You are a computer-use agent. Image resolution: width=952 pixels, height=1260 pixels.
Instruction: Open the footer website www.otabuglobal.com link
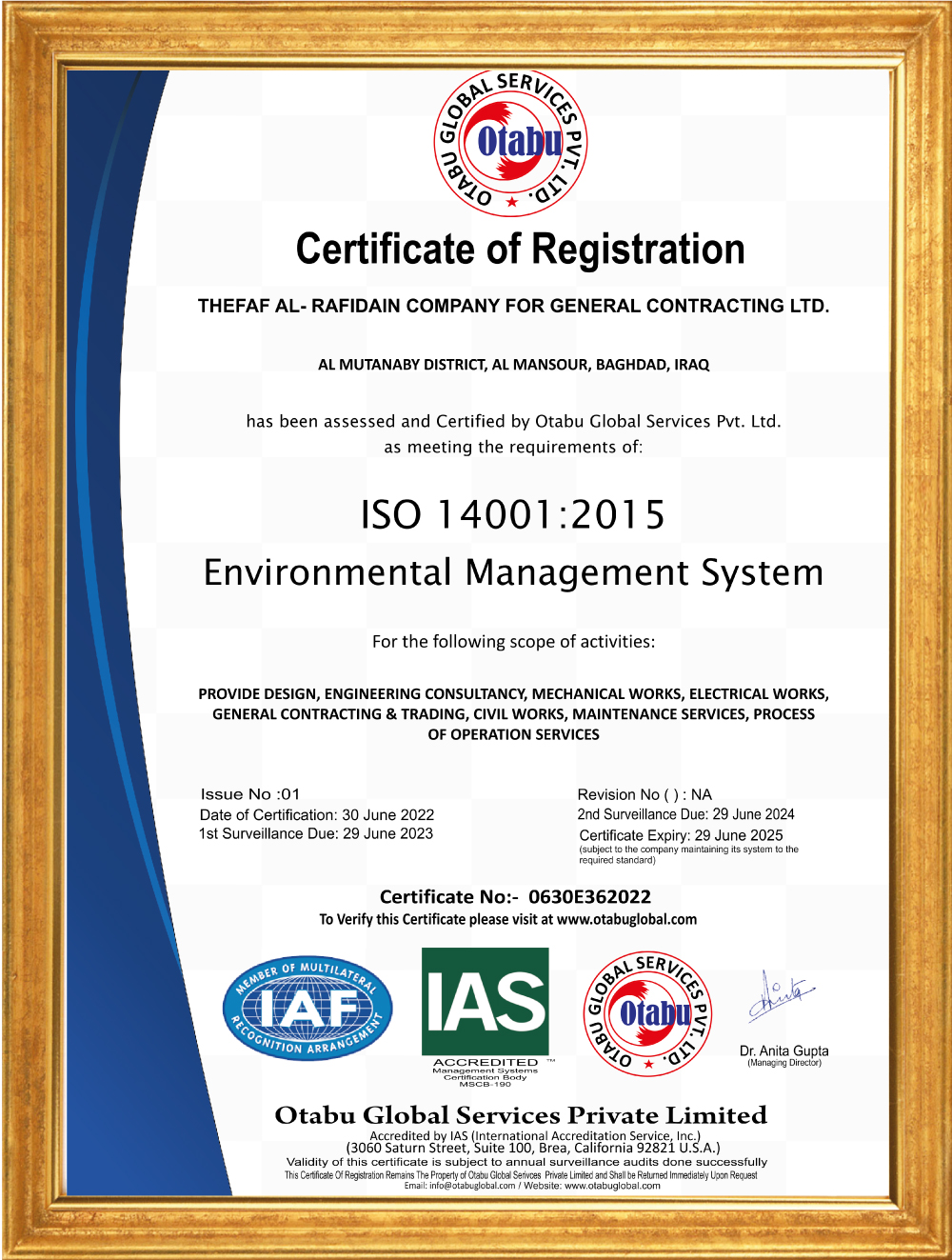tap(612, 1186)
